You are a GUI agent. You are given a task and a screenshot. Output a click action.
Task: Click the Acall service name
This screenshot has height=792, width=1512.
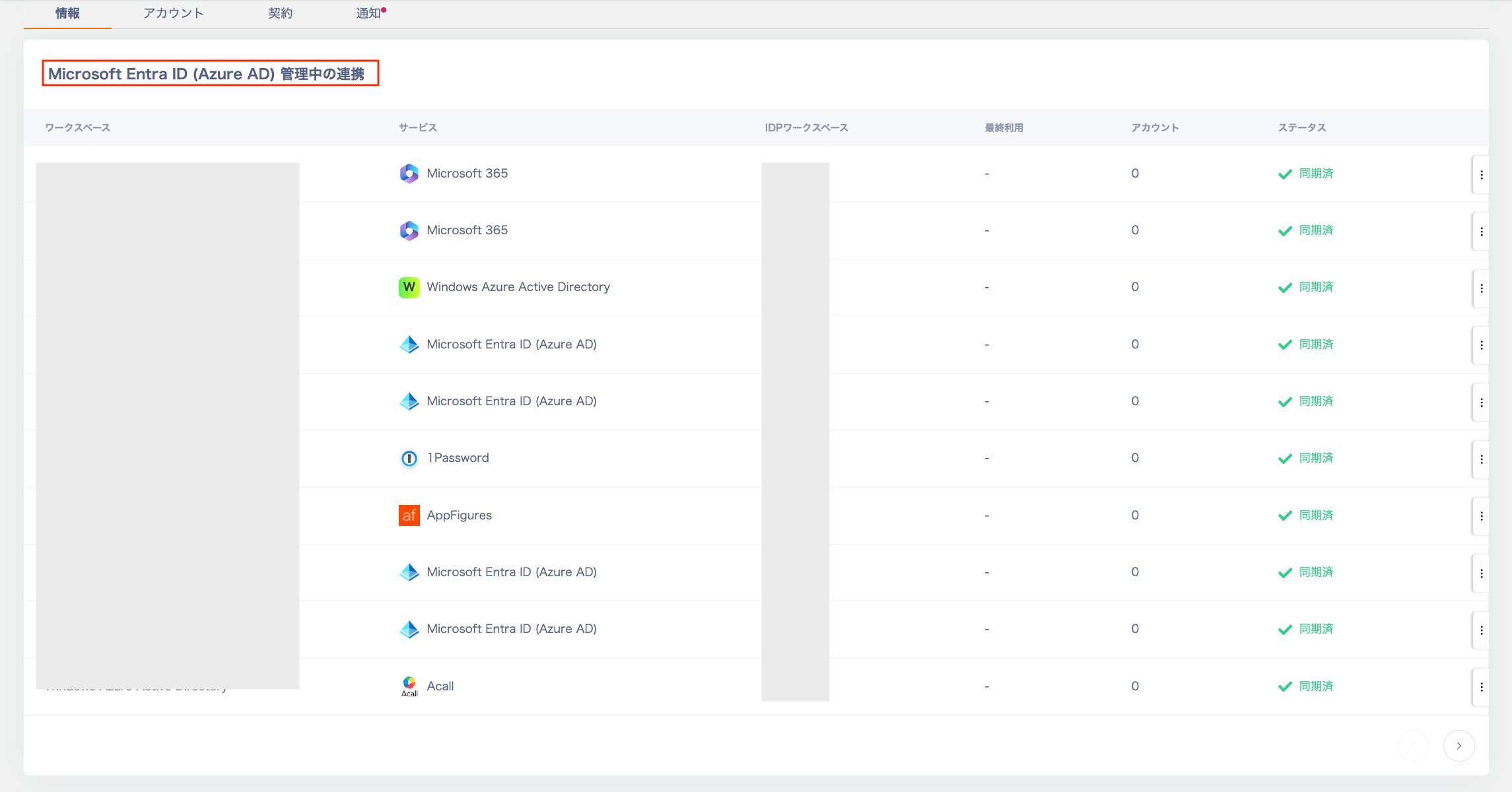[x=440, y=686]
